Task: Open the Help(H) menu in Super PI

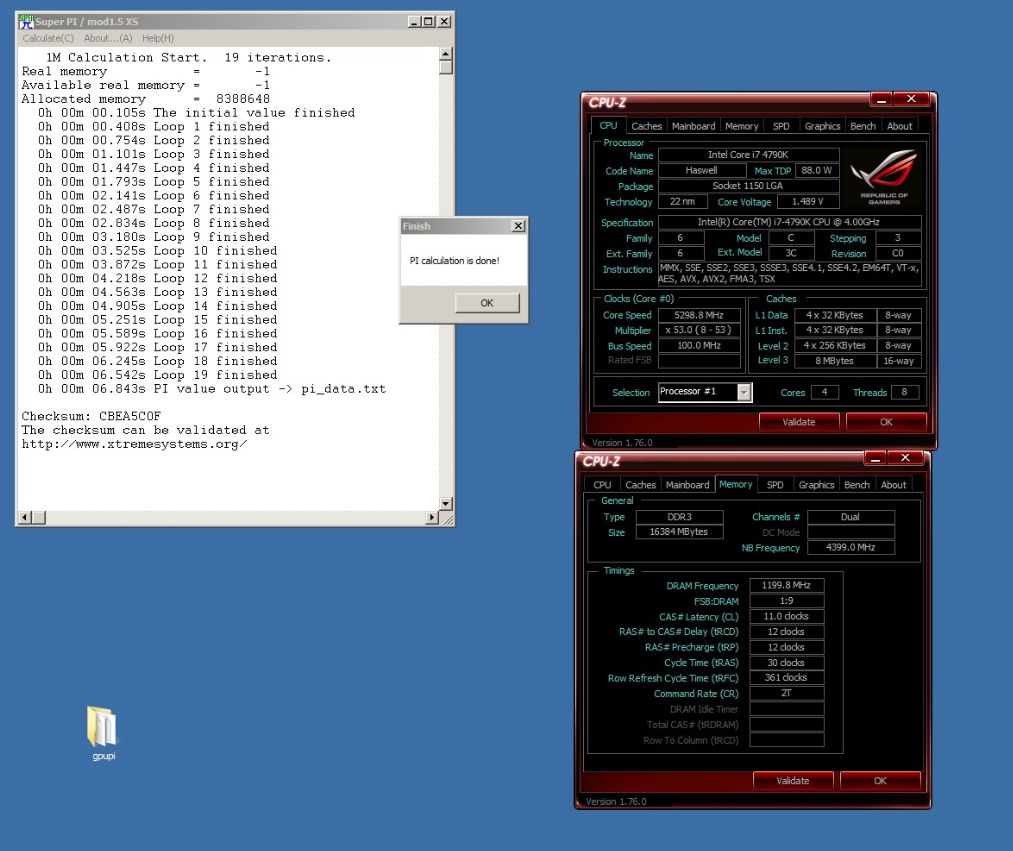Action: coord(158,38)
